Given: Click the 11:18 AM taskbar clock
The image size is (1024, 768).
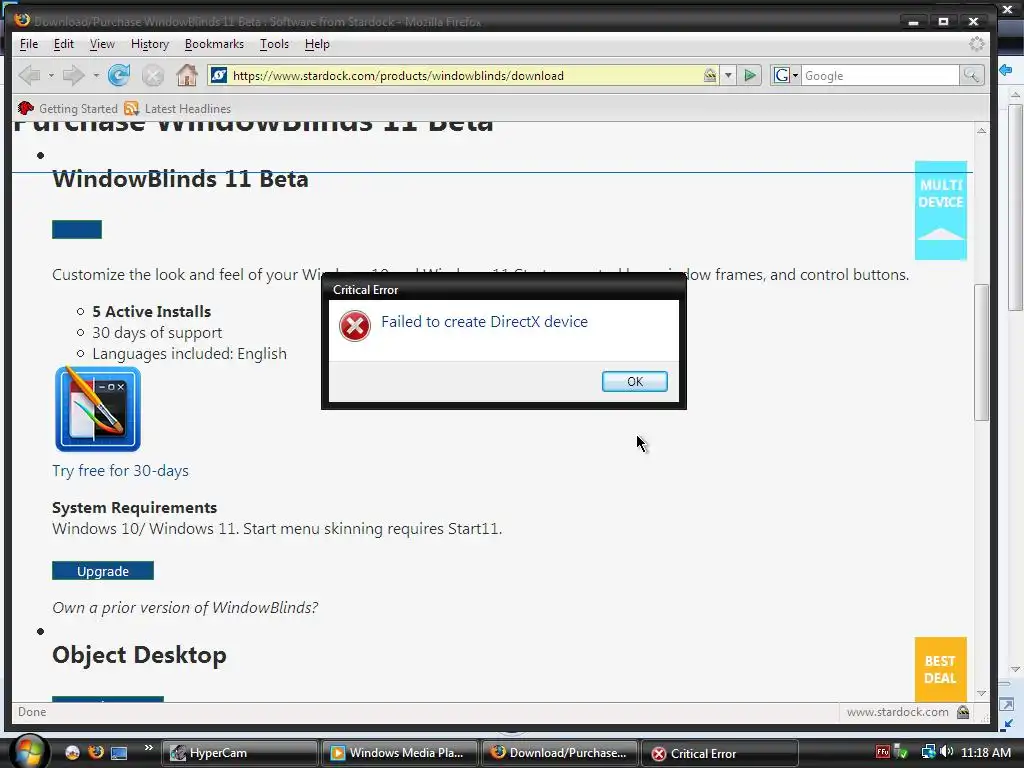Looking at the screenshot, I should (x=986, y=752).
